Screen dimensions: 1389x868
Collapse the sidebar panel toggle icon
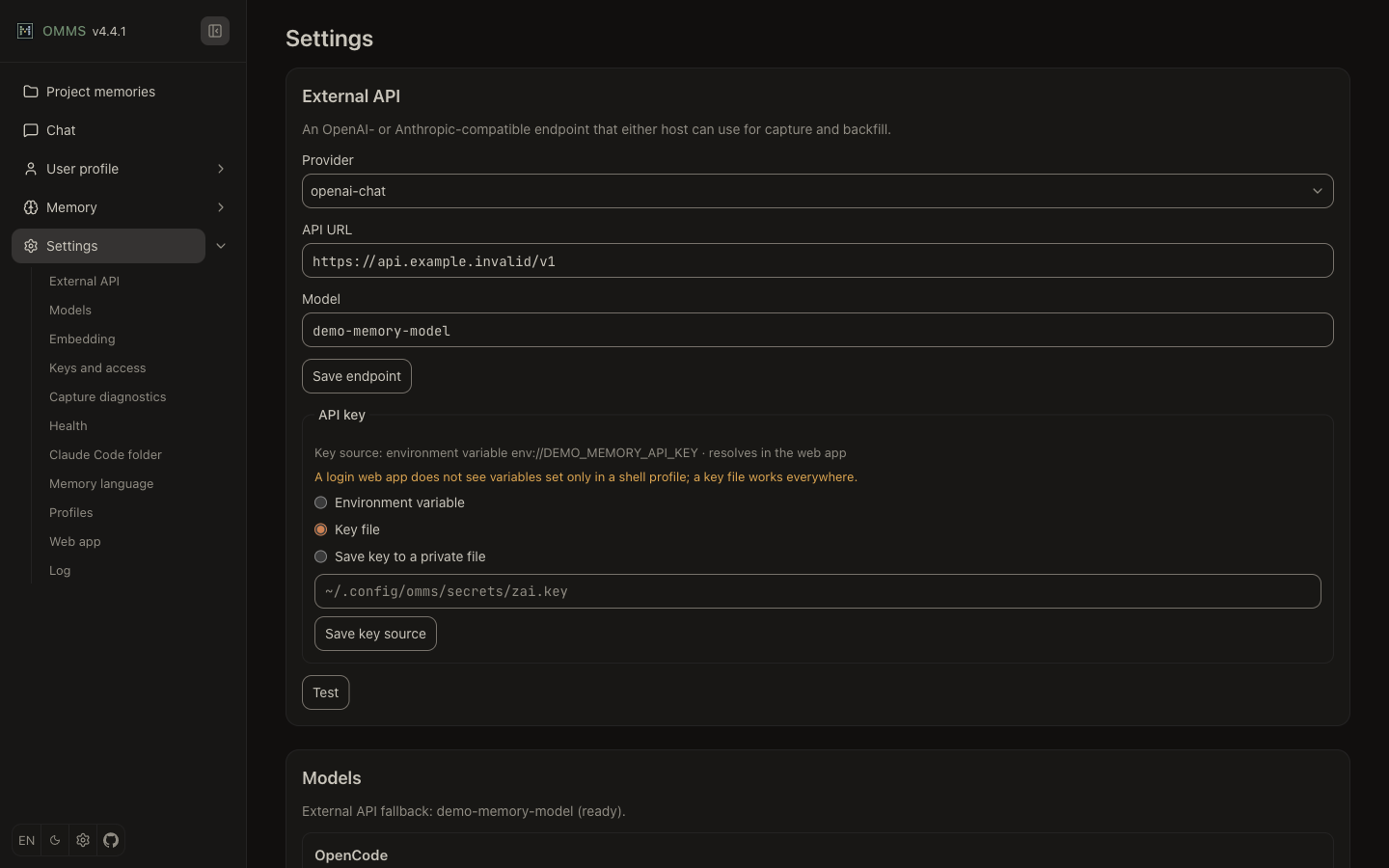215,31
